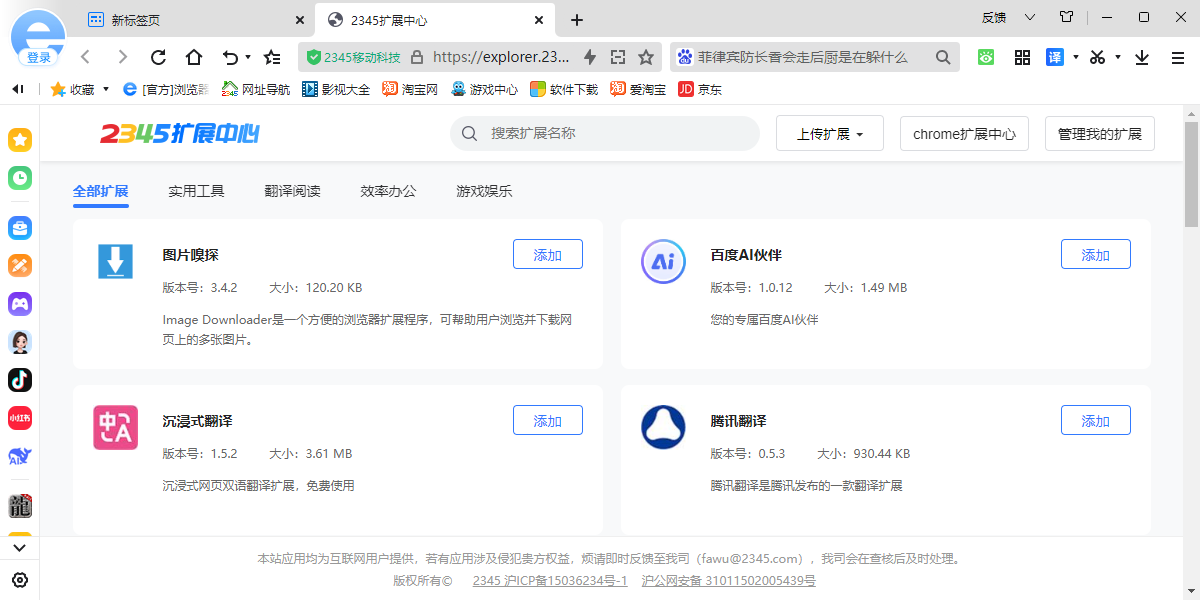Open the 网址导航 bookmark
1200x600 pixels.
tap(256, 89)
